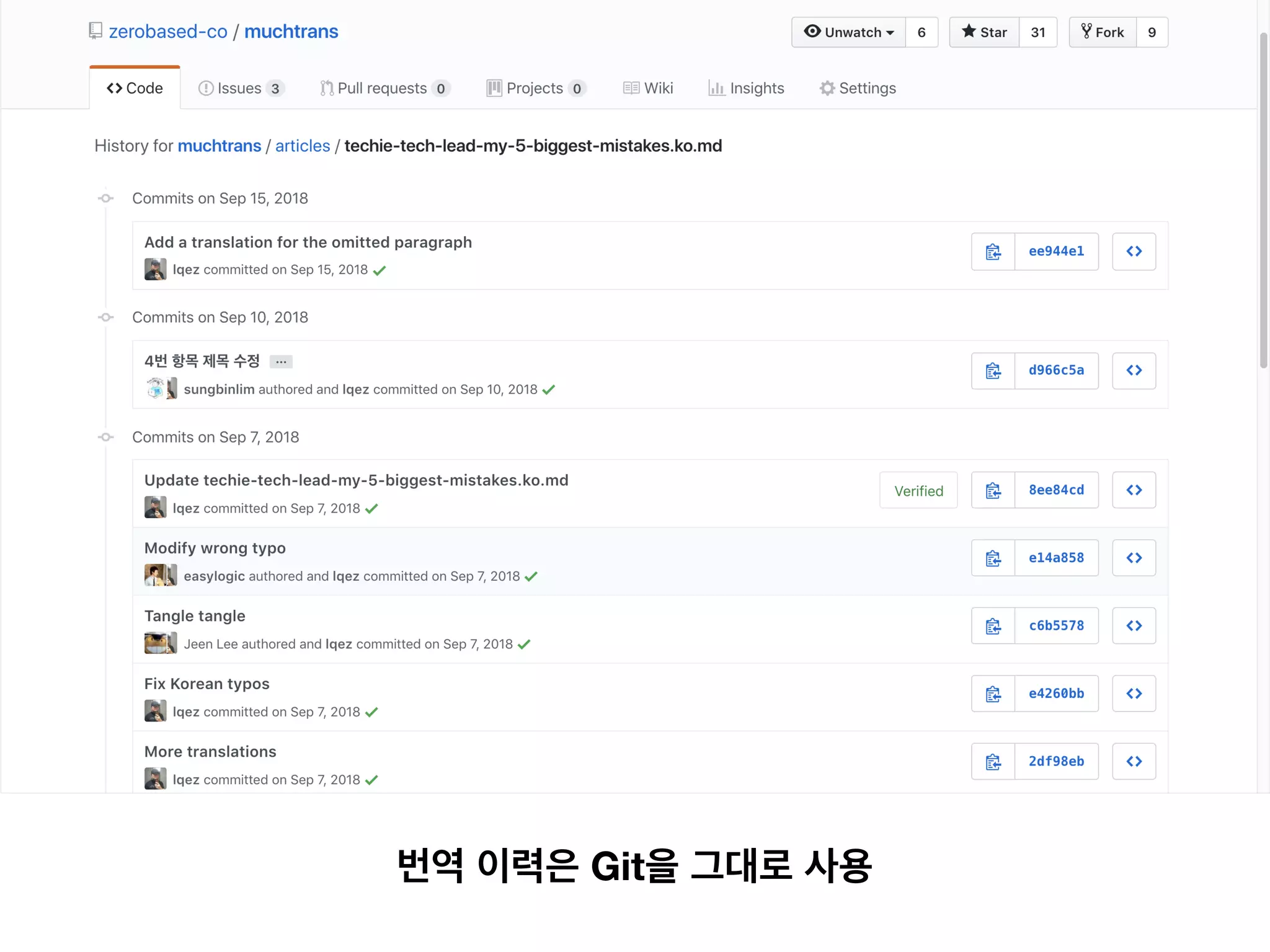Open commit hash c6b5578

pos(1057,626)
